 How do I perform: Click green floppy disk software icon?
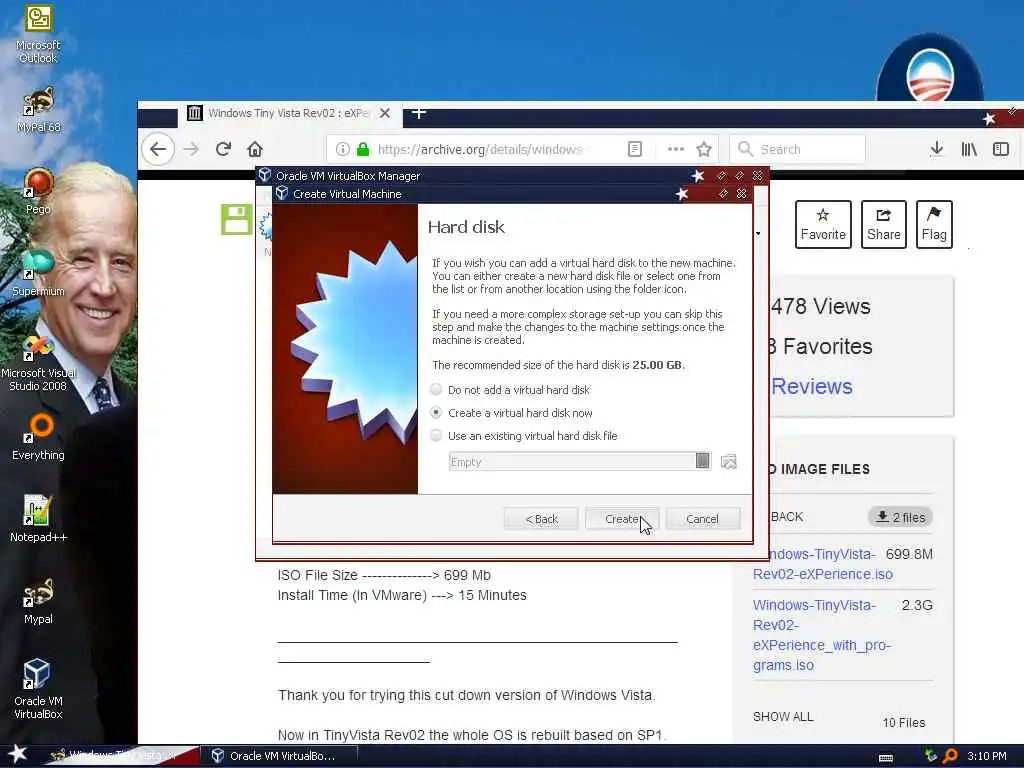pos(236,219)
